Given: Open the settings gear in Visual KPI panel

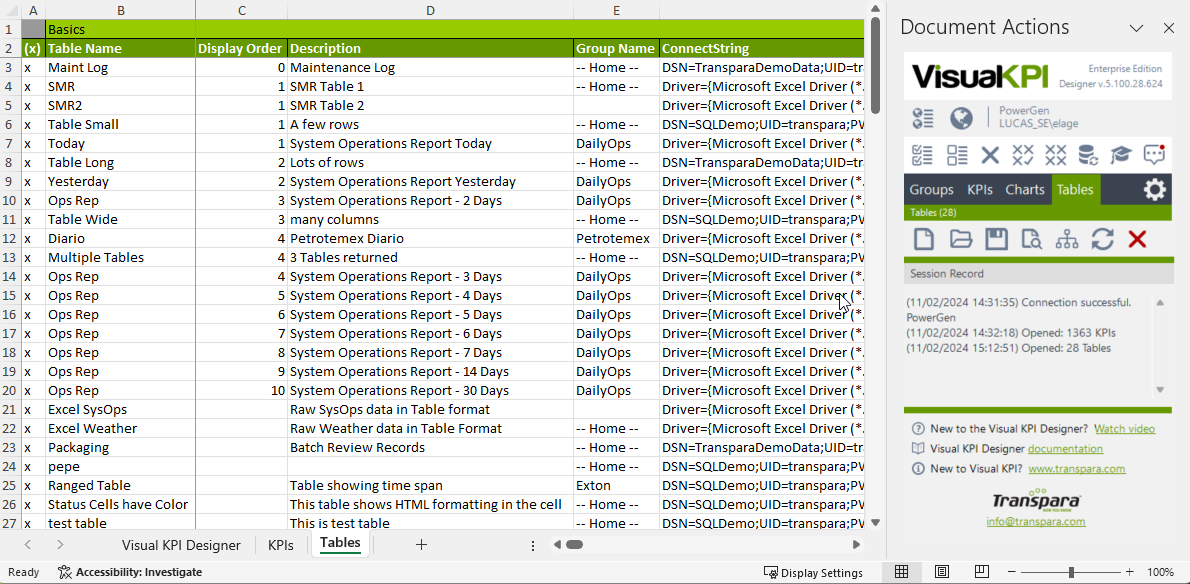Looking at the screenshot, I should pyautogui.click(x=1154, y=190).
